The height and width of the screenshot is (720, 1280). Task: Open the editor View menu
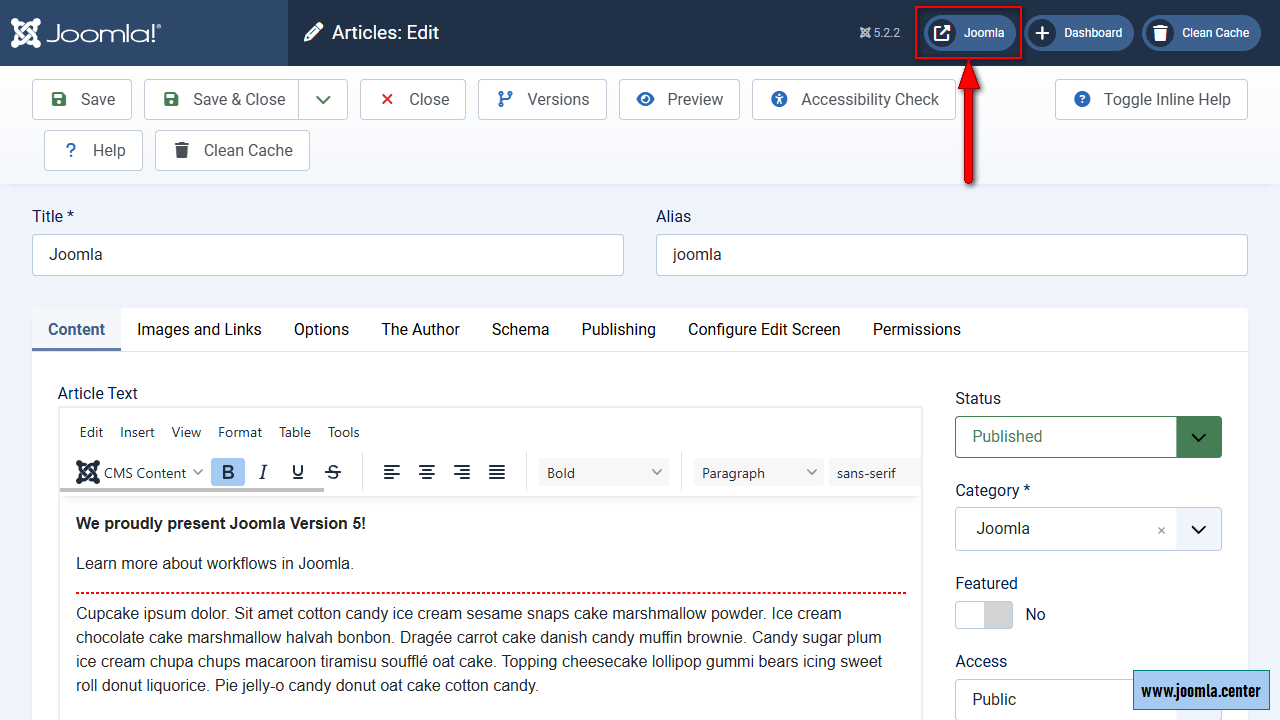[x=186, y=432]
